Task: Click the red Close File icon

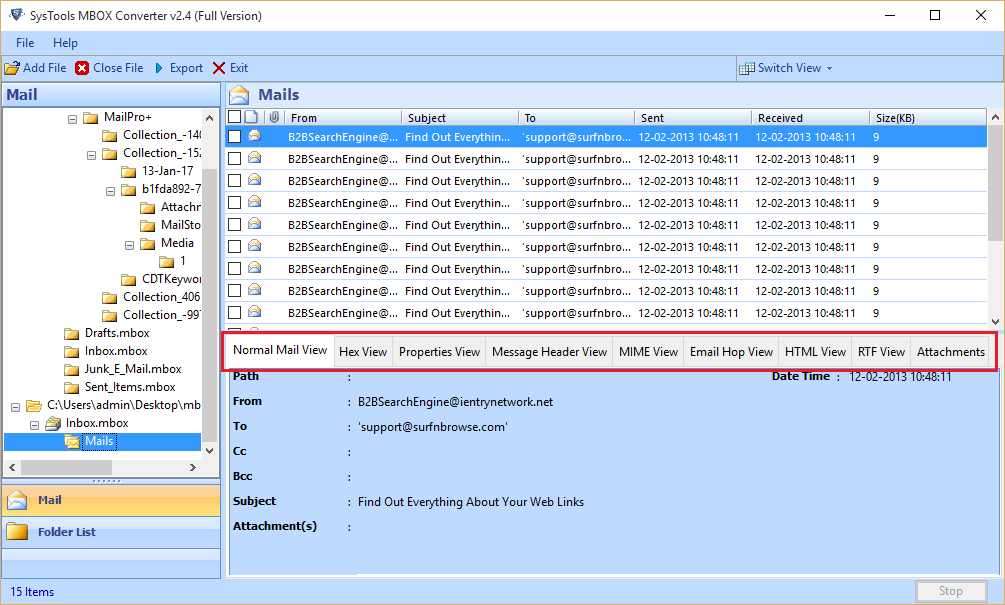Action: click(x=82, y=68)
